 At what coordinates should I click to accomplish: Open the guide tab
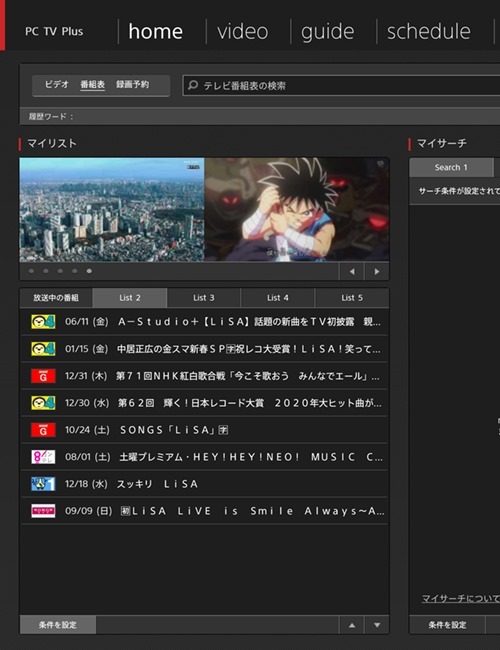328,32
